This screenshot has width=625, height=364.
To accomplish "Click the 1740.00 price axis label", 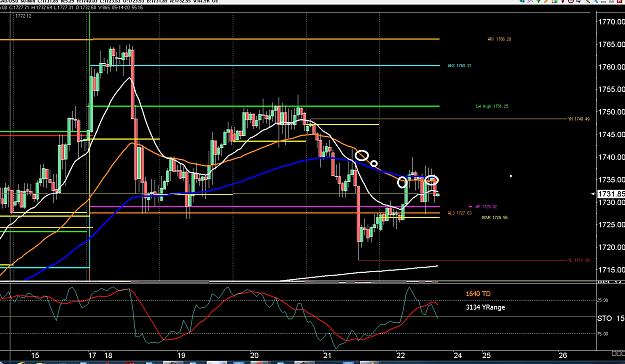I will click(x=611, y=157).
